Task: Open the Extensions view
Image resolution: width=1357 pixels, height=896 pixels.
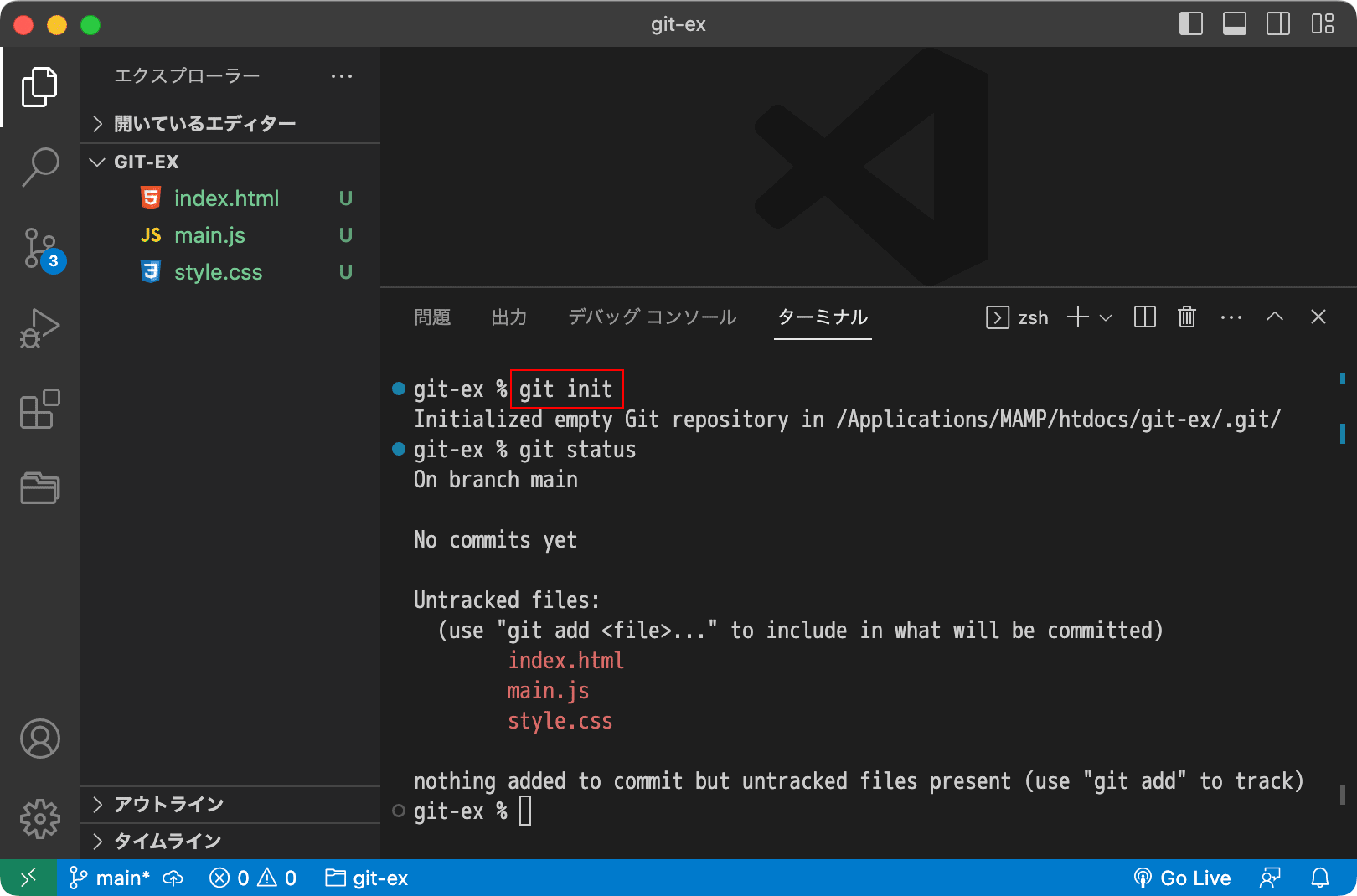Action: pos(40,409)
